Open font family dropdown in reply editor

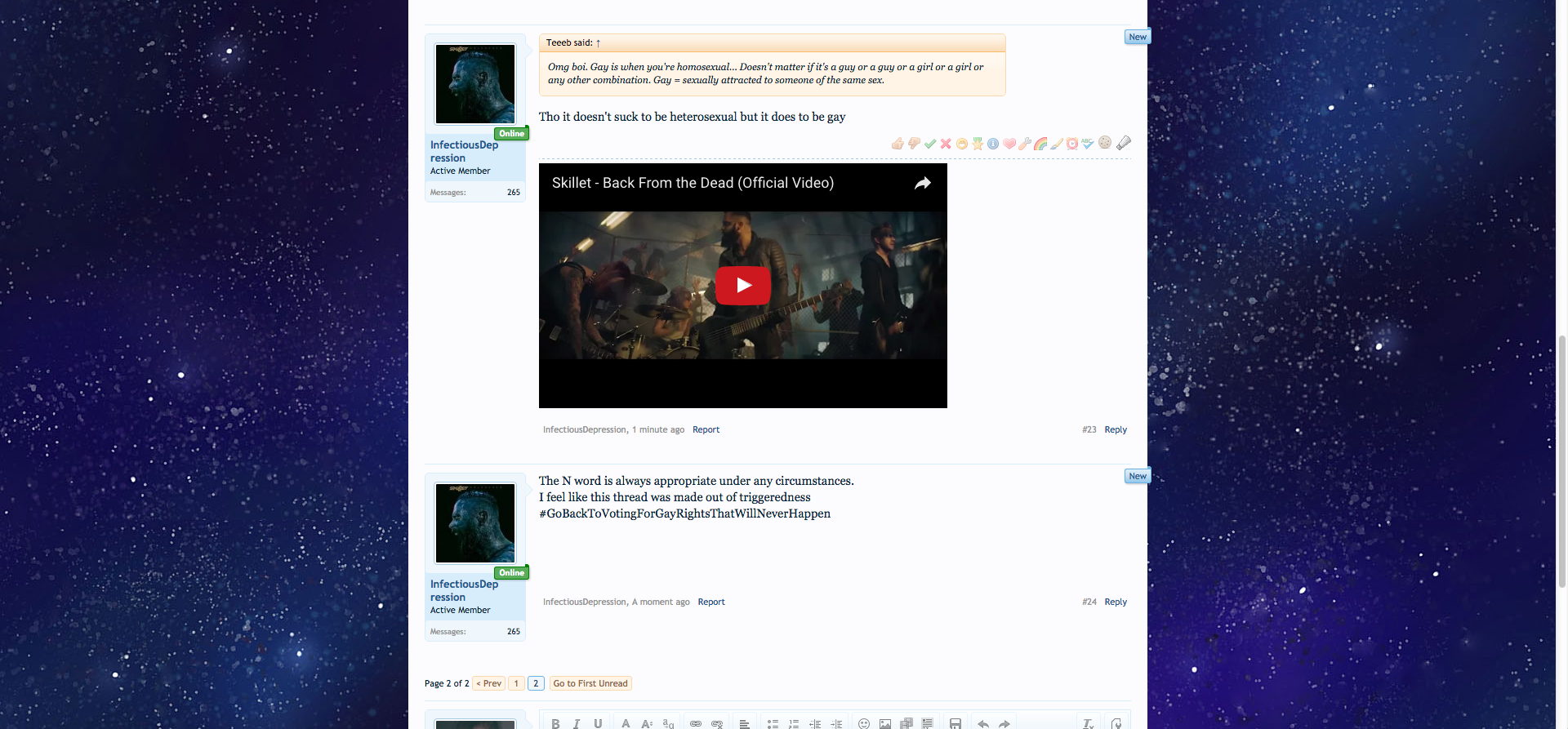click(x=668, y=723)
